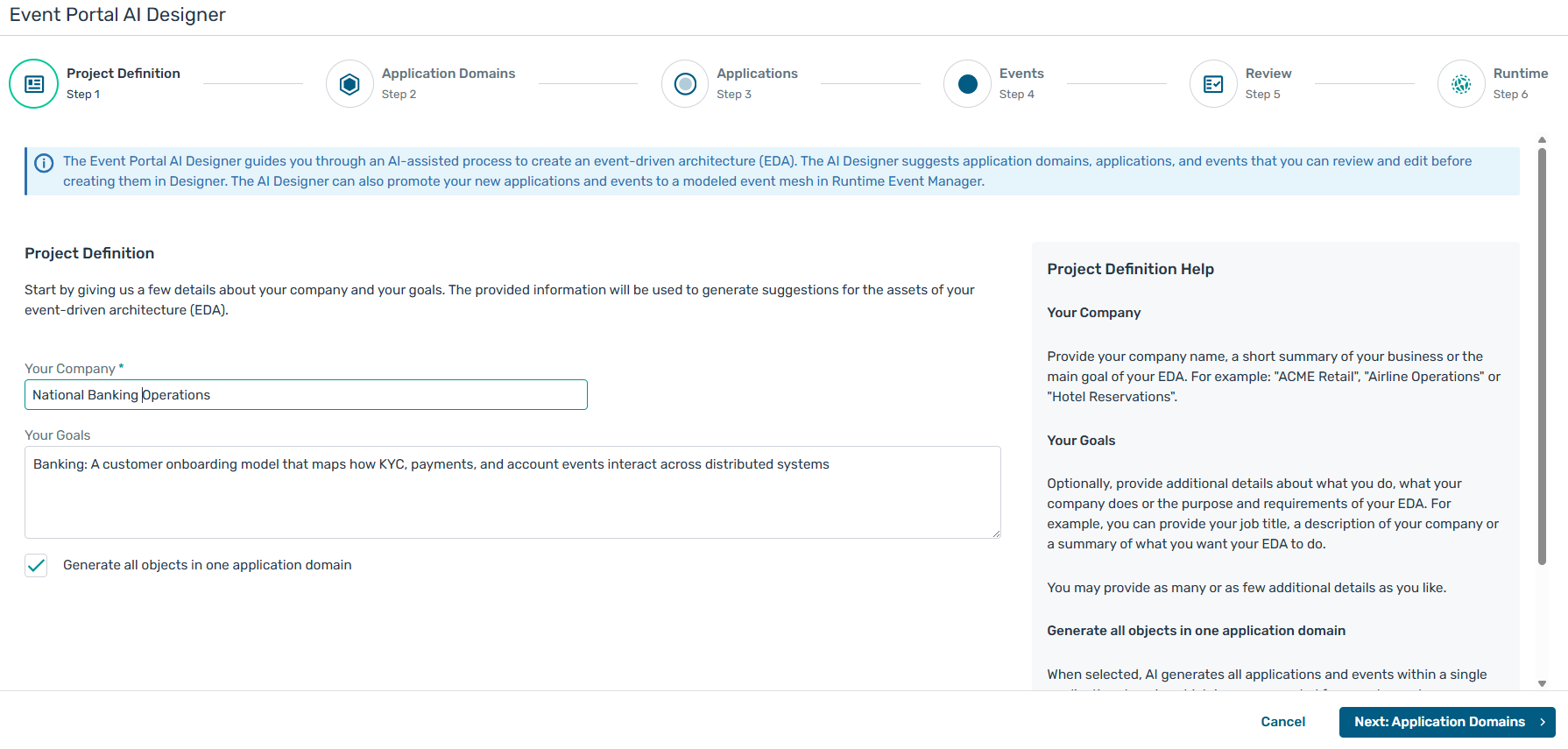Click the Events step filled-circle icon
1568x749 pixels.
[967, 84]
